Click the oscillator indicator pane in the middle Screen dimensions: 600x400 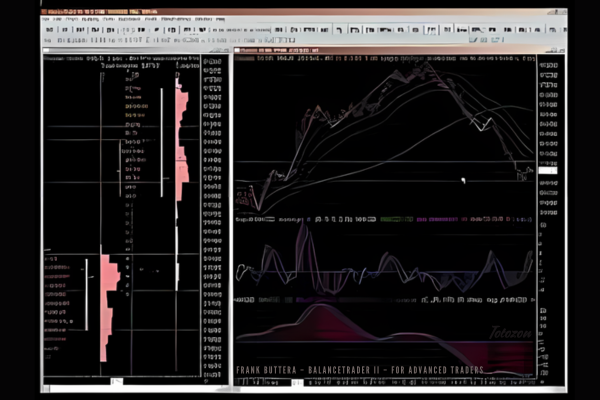point(385,265)
